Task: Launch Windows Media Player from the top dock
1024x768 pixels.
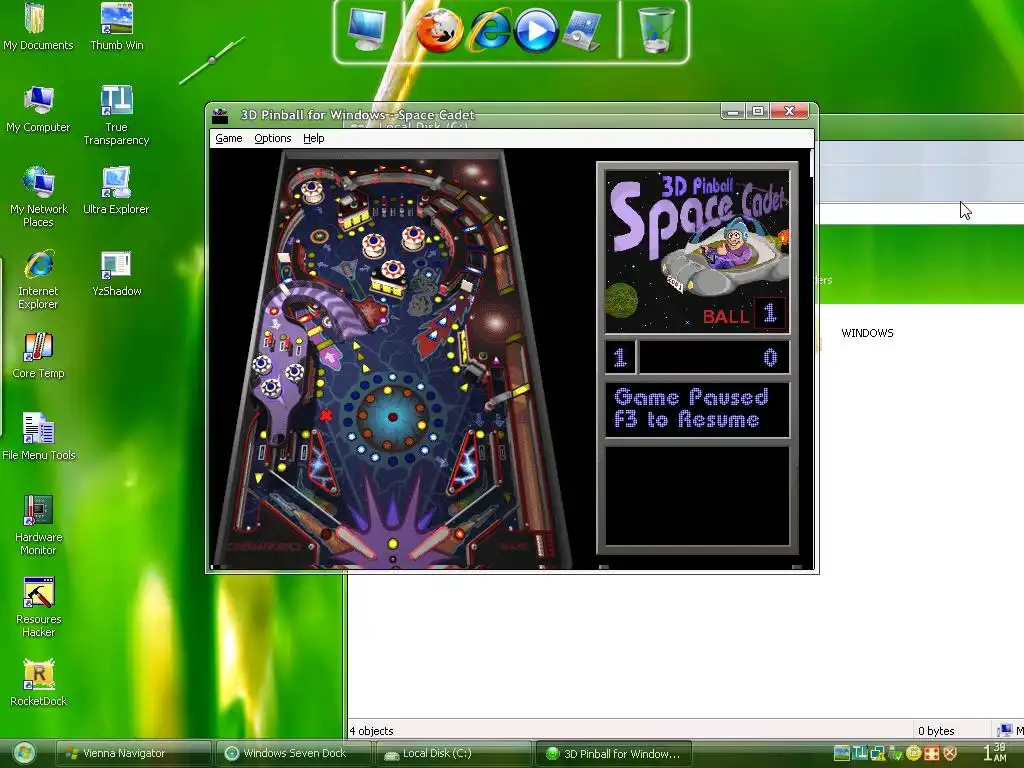Action: 536,31
